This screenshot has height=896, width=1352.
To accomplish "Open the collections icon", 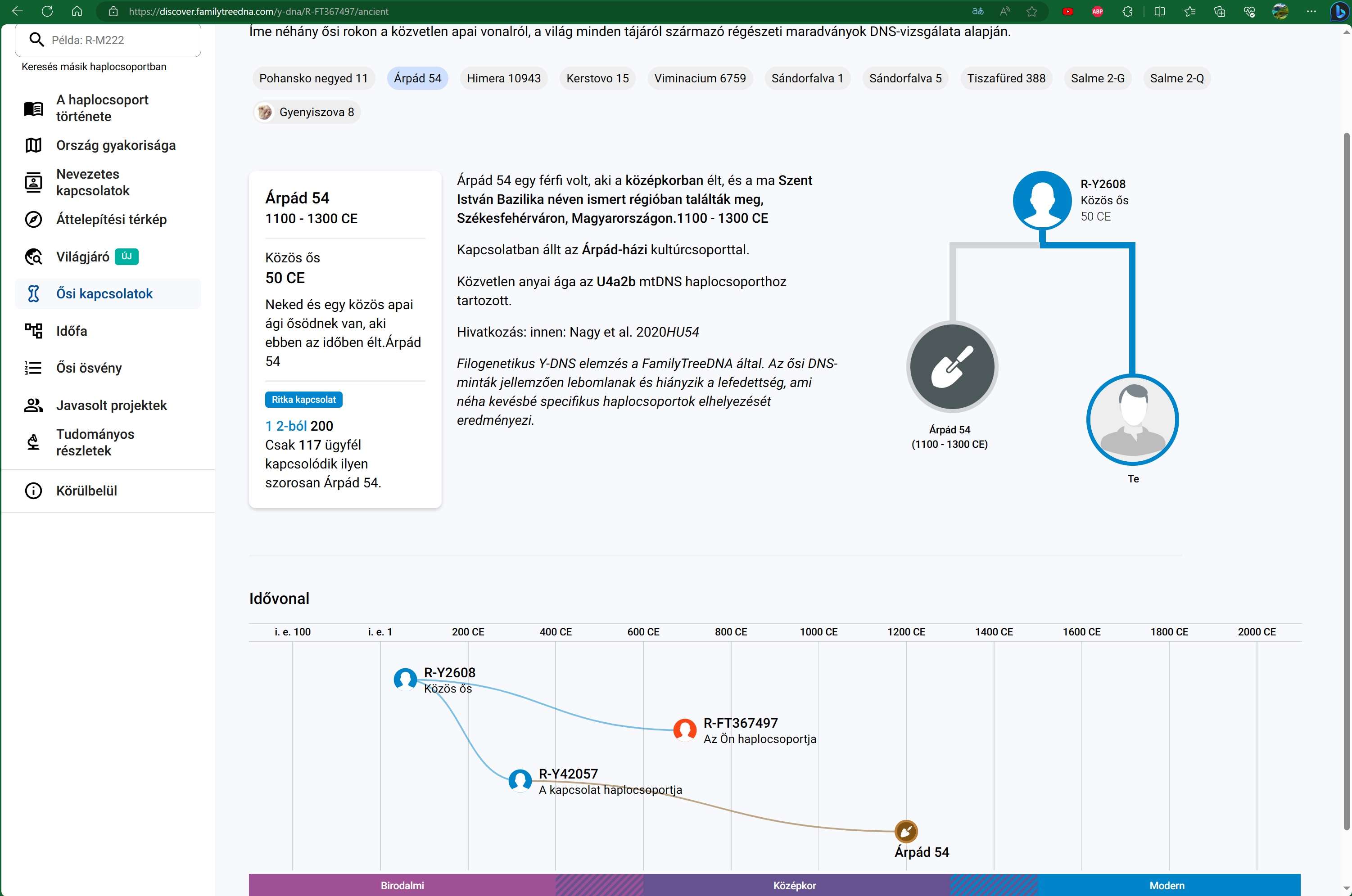I will pyautogui.click(x=1220, y=11).
